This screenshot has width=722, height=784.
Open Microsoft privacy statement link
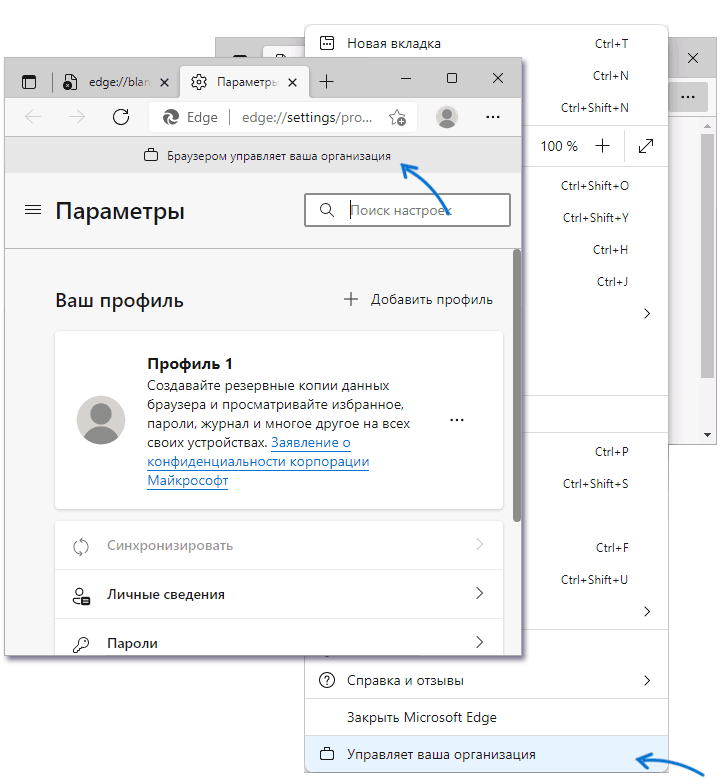(x=258, y=462)
